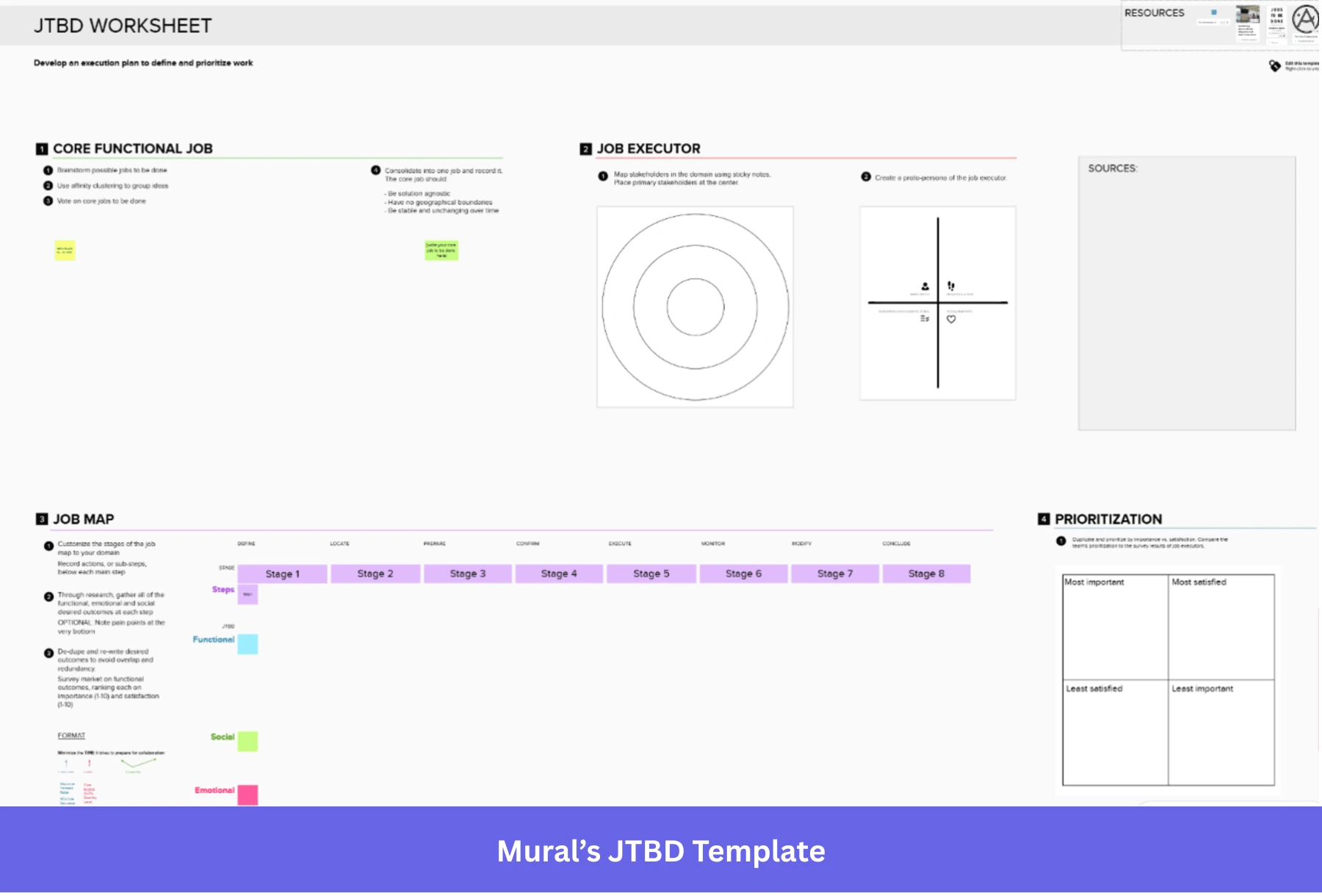Click the EXECUTE label above Stage 5
The image size is (1322, 896).
(x=620, y=543)
